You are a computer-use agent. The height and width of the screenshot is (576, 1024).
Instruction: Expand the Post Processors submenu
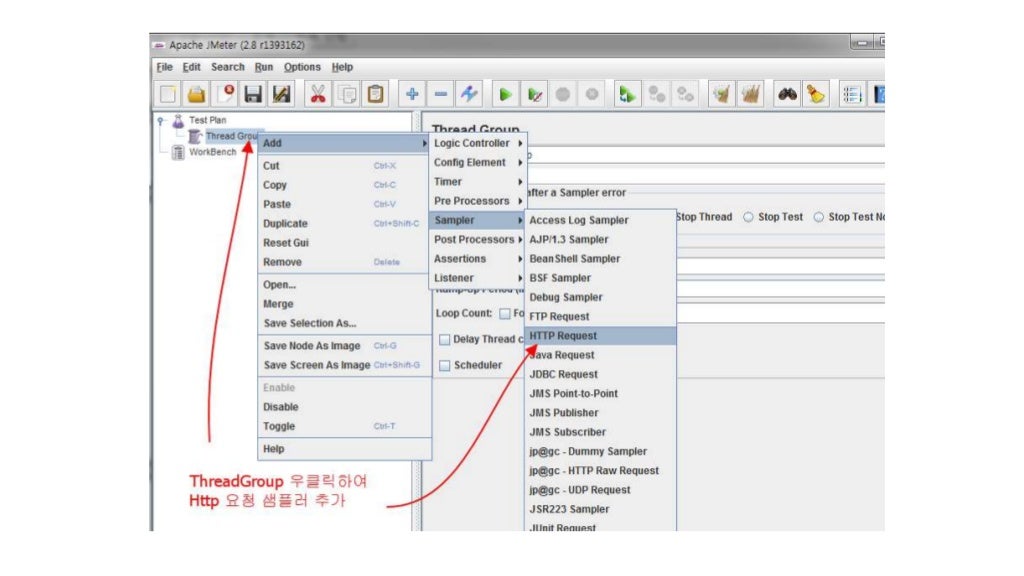tap(478, 240)
